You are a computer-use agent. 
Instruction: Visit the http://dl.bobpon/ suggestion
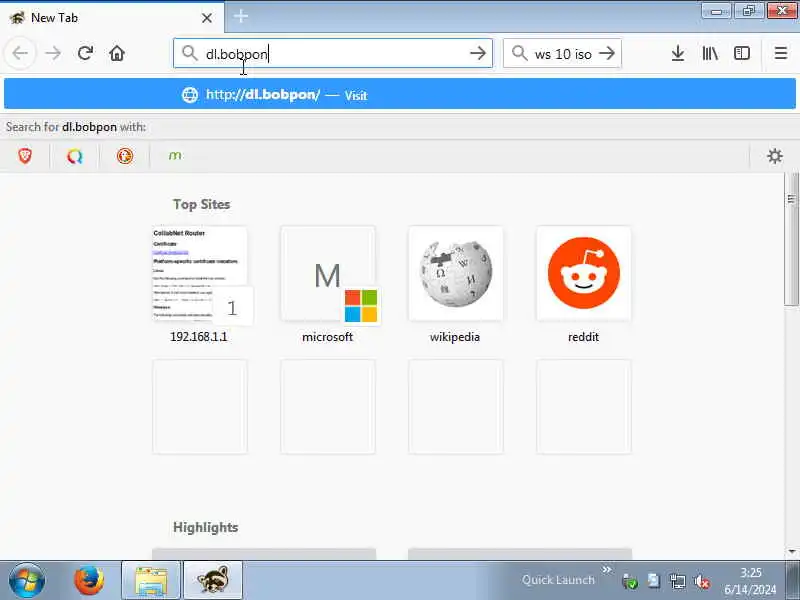tap(399, 94)
